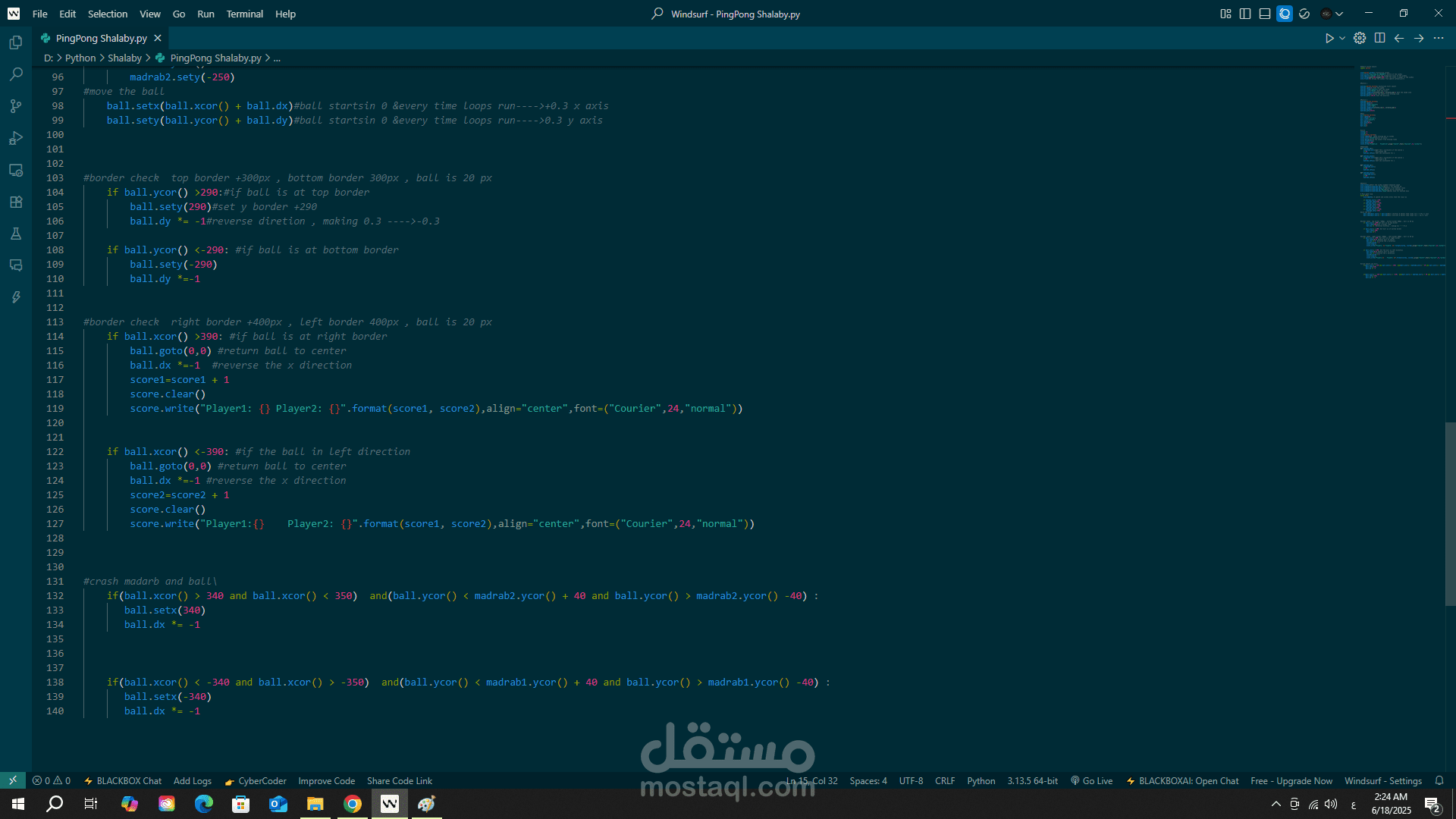This screenshot has width=1456, height=819.
Task: Expand the run button dropdown arrow
Action: [x=1342, y=38]
